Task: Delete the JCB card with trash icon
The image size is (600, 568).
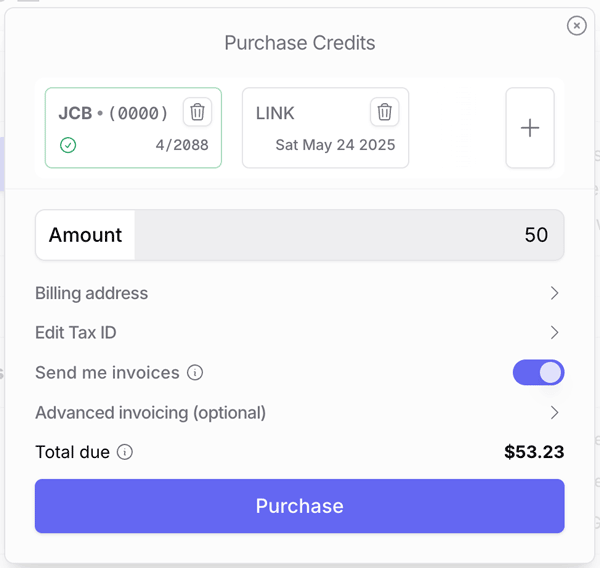Action: tap(197, 112)
